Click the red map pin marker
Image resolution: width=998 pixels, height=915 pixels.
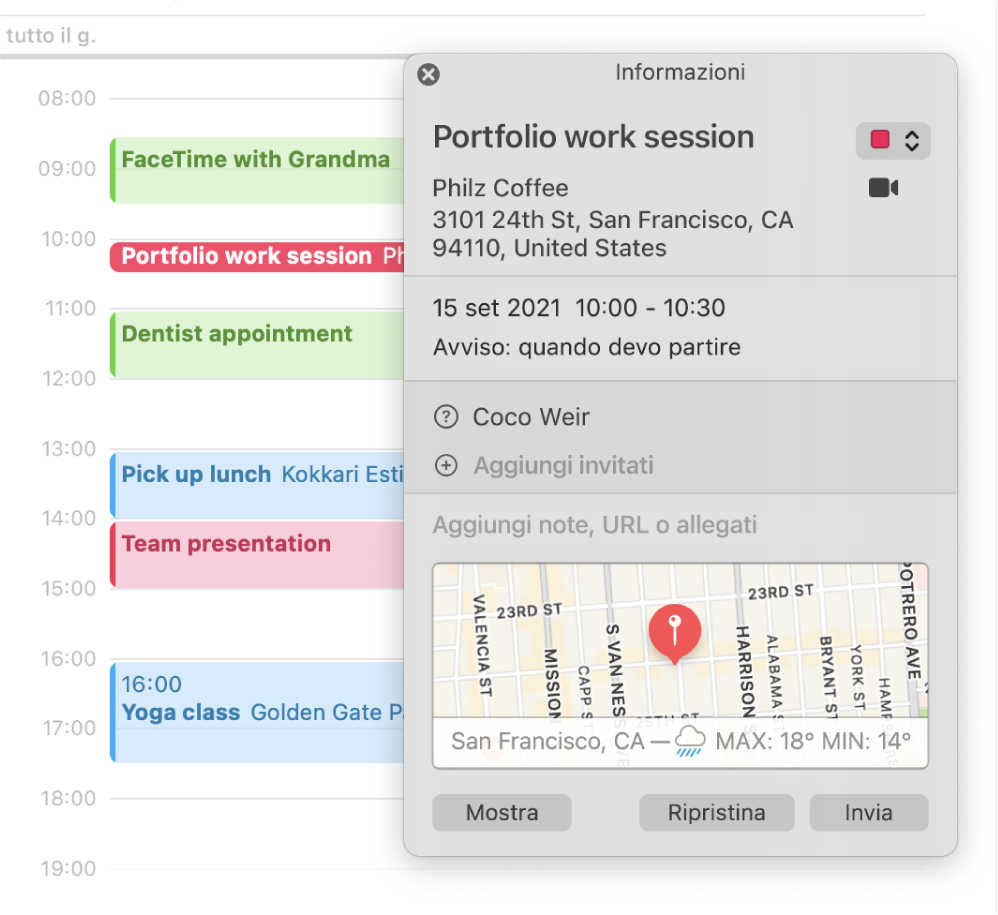point(675,634)
